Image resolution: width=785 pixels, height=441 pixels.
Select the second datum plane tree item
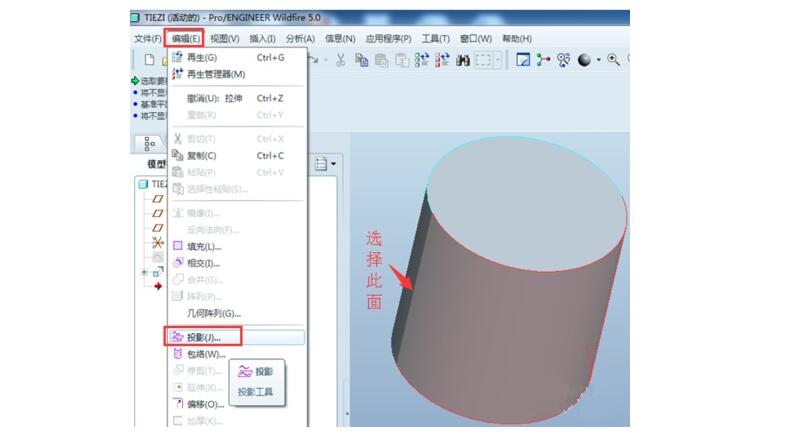pyautogui.click(x=157, y=213)
